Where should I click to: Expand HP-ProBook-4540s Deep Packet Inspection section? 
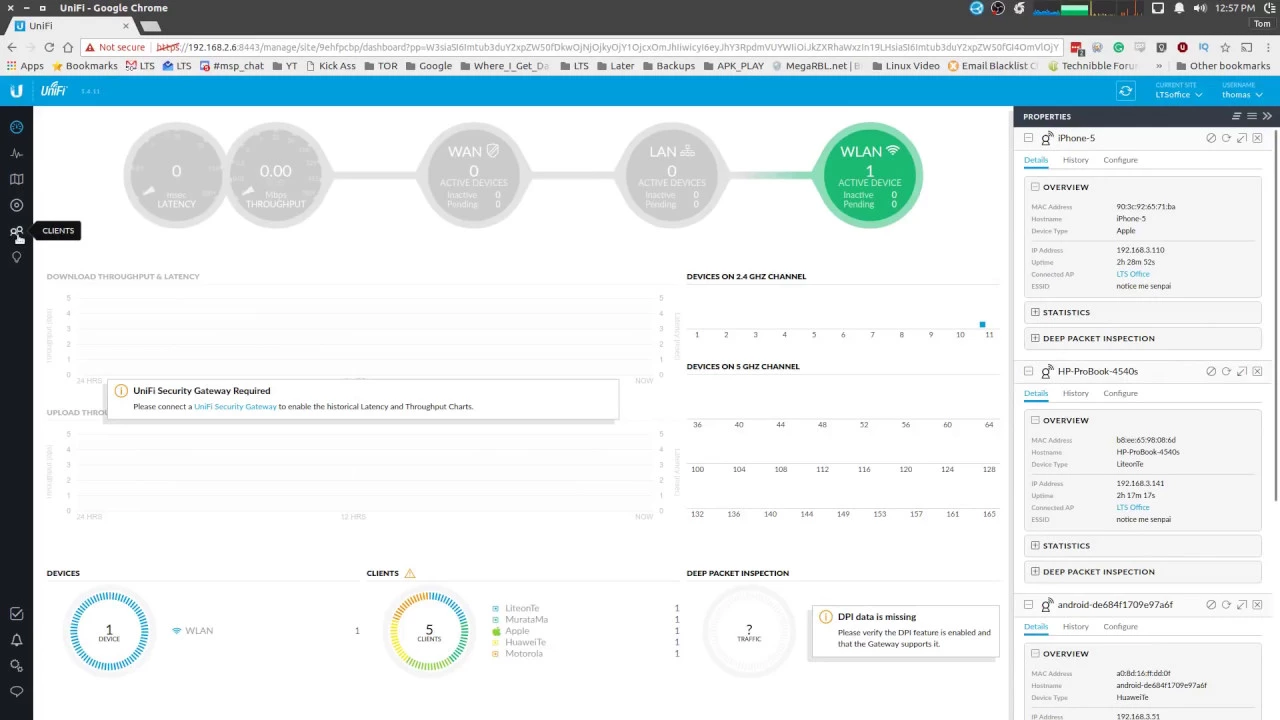pos(1036,571)
